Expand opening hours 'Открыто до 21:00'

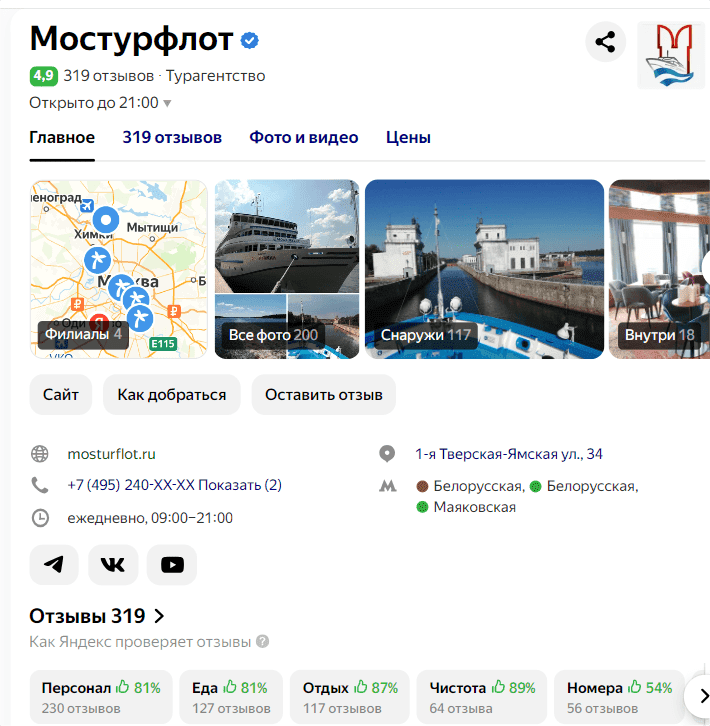[100, 103]
